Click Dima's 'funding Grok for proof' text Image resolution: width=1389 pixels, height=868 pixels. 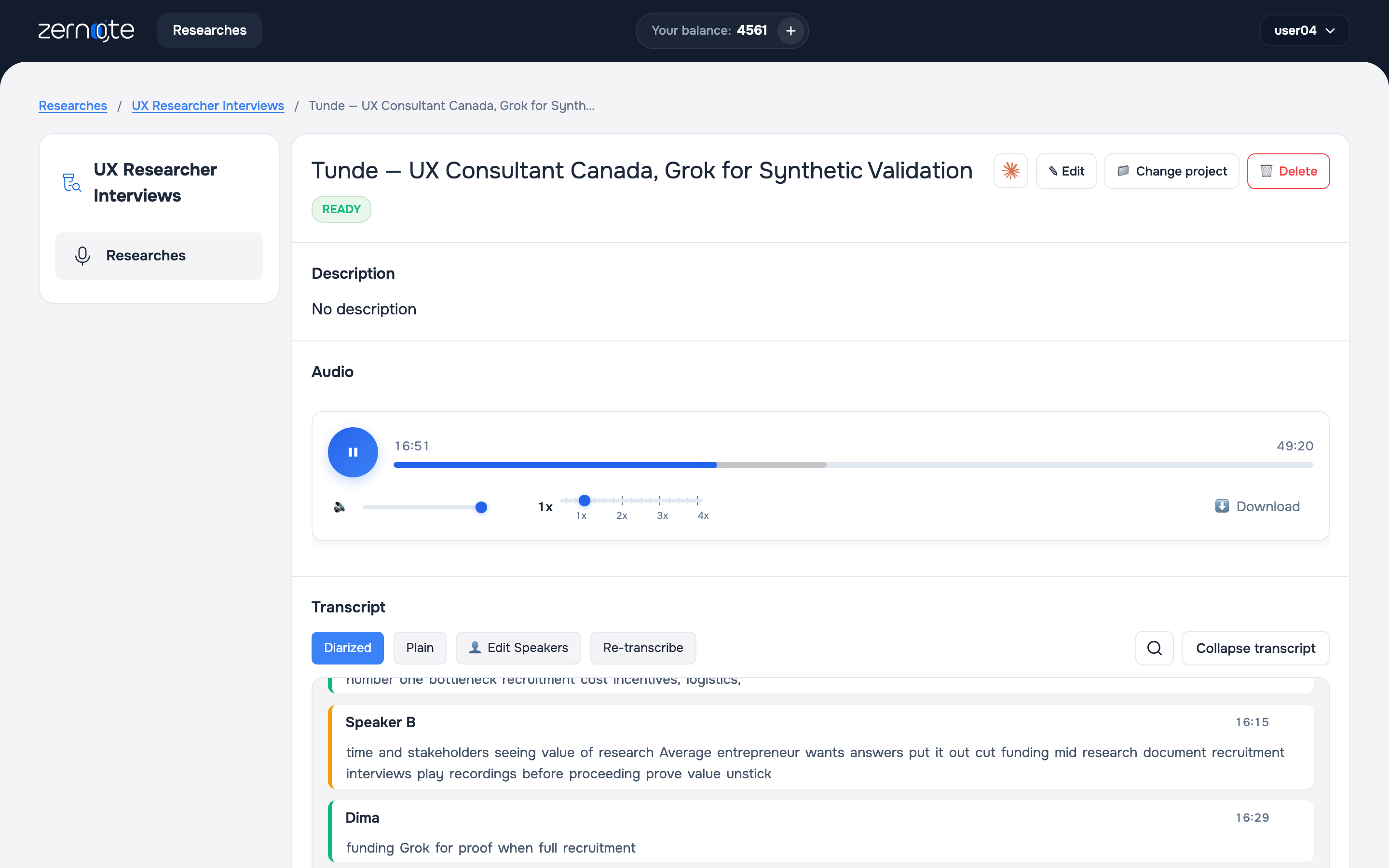coord(491,848)
